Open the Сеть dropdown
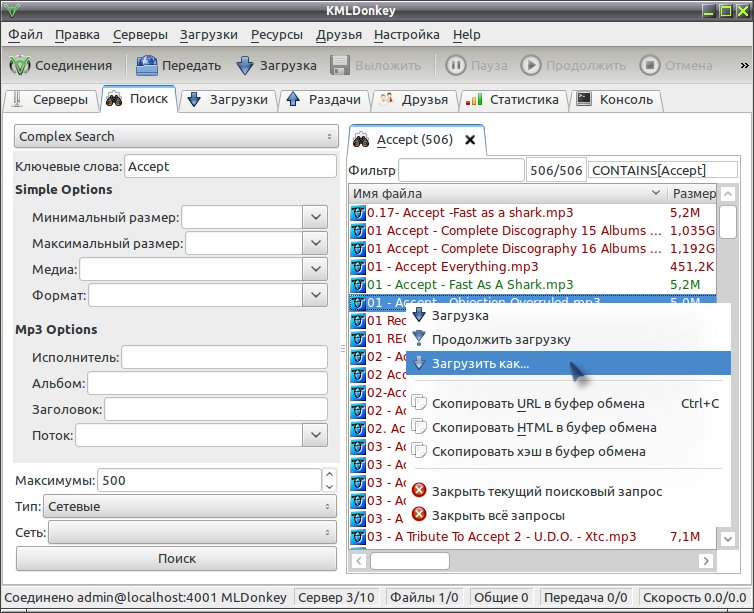The height and width of the screenshot is (613, 754). pyautogui.click(x=192, y=532)
